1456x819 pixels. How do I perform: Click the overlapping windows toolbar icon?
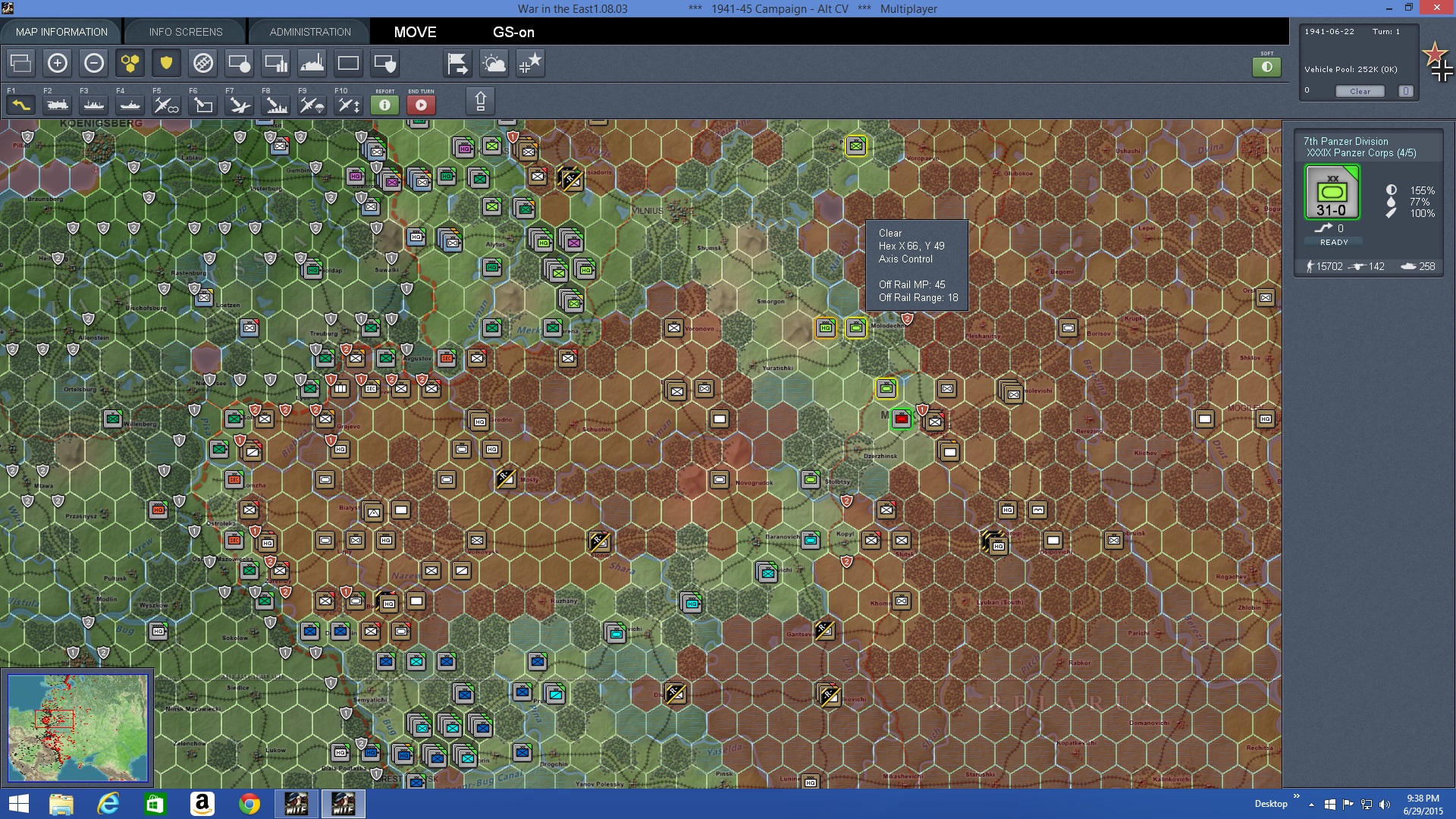pyautogui.click(x=21, y=63)
